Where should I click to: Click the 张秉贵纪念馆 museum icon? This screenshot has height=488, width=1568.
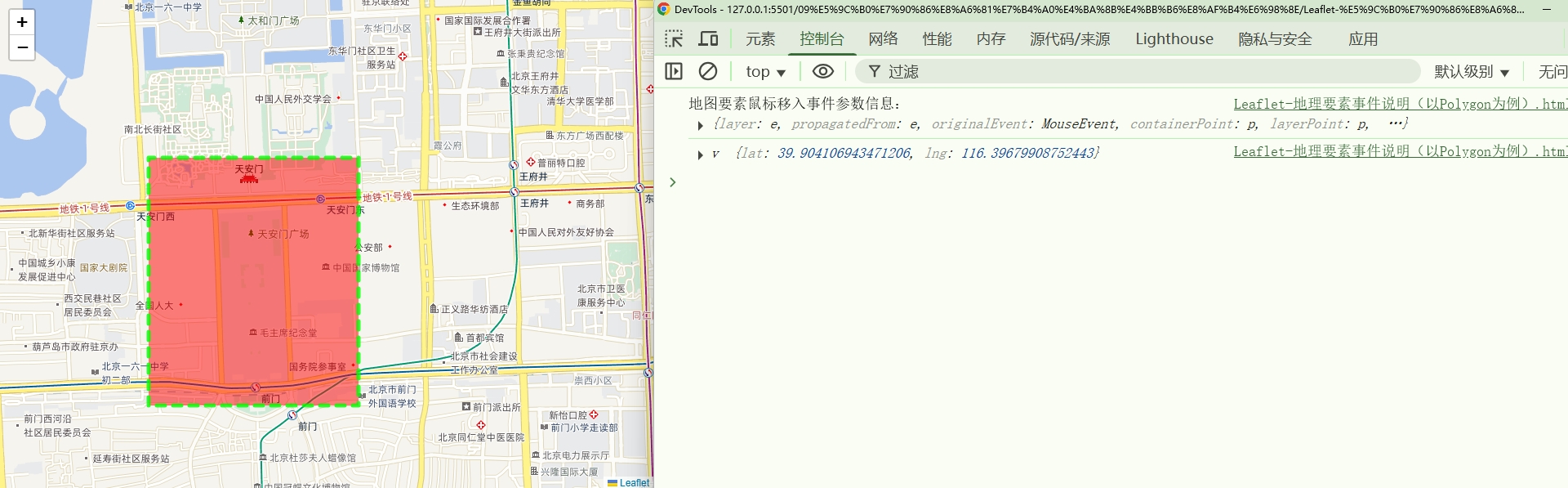501,53
